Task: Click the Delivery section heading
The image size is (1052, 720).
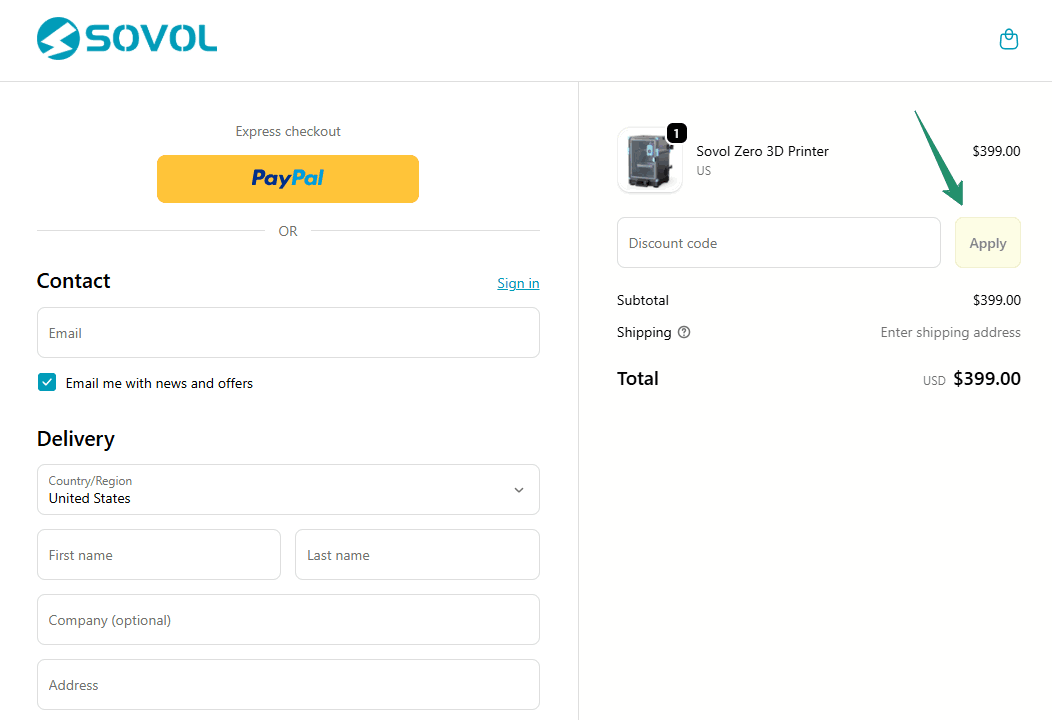Action: (76, 439)
